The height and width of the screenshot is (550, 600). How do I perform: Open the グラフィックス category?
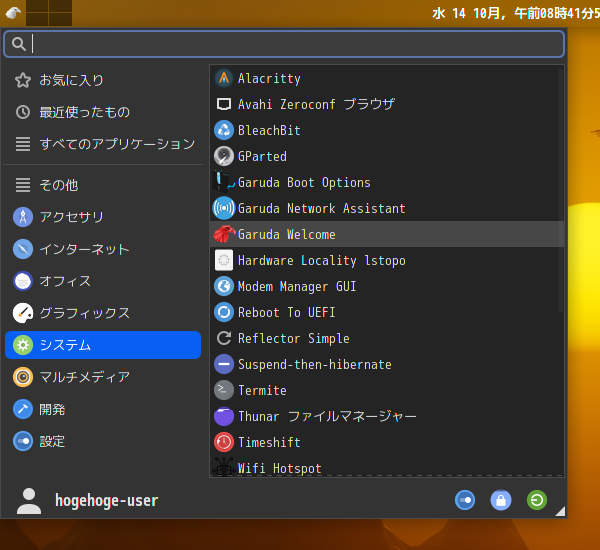pos(103,313)
